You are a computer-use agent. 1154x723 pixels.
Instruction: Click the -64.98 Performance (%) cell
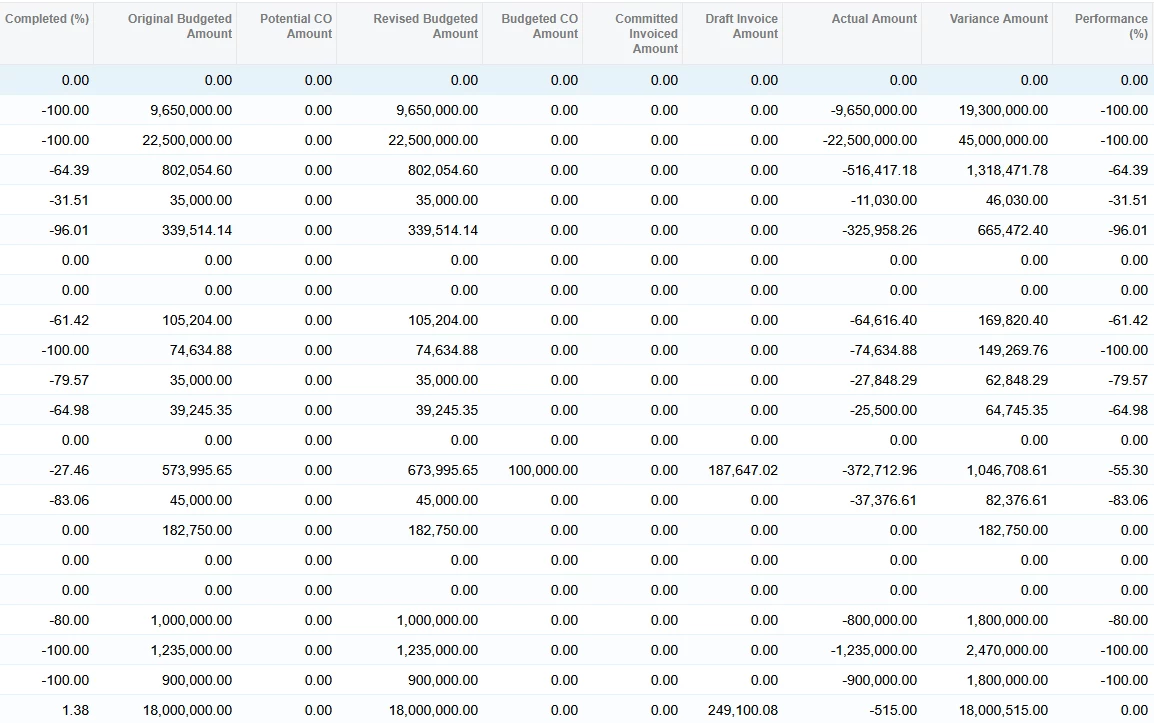click(x=1128, y=411)
